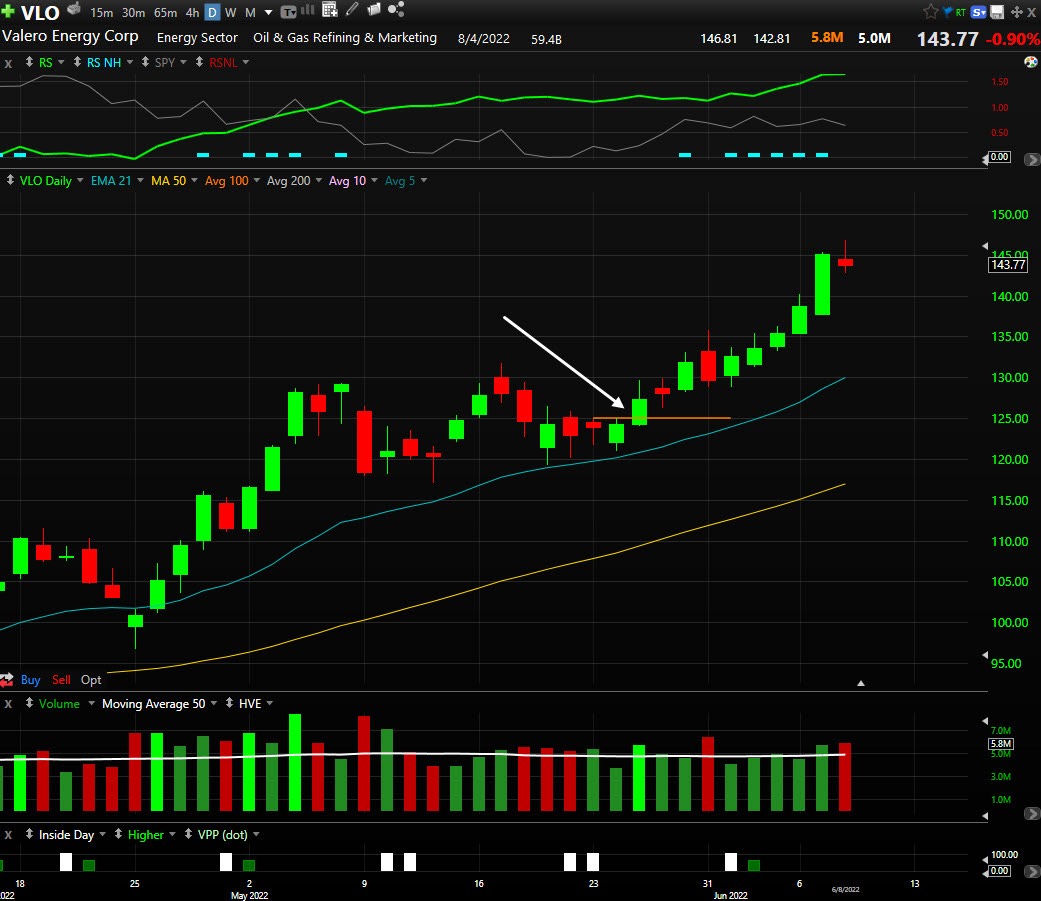The height and width of the screenshot is (901, 1041).
Task: Click the 0.00 label on RS scale
Action: click(999, 157)
